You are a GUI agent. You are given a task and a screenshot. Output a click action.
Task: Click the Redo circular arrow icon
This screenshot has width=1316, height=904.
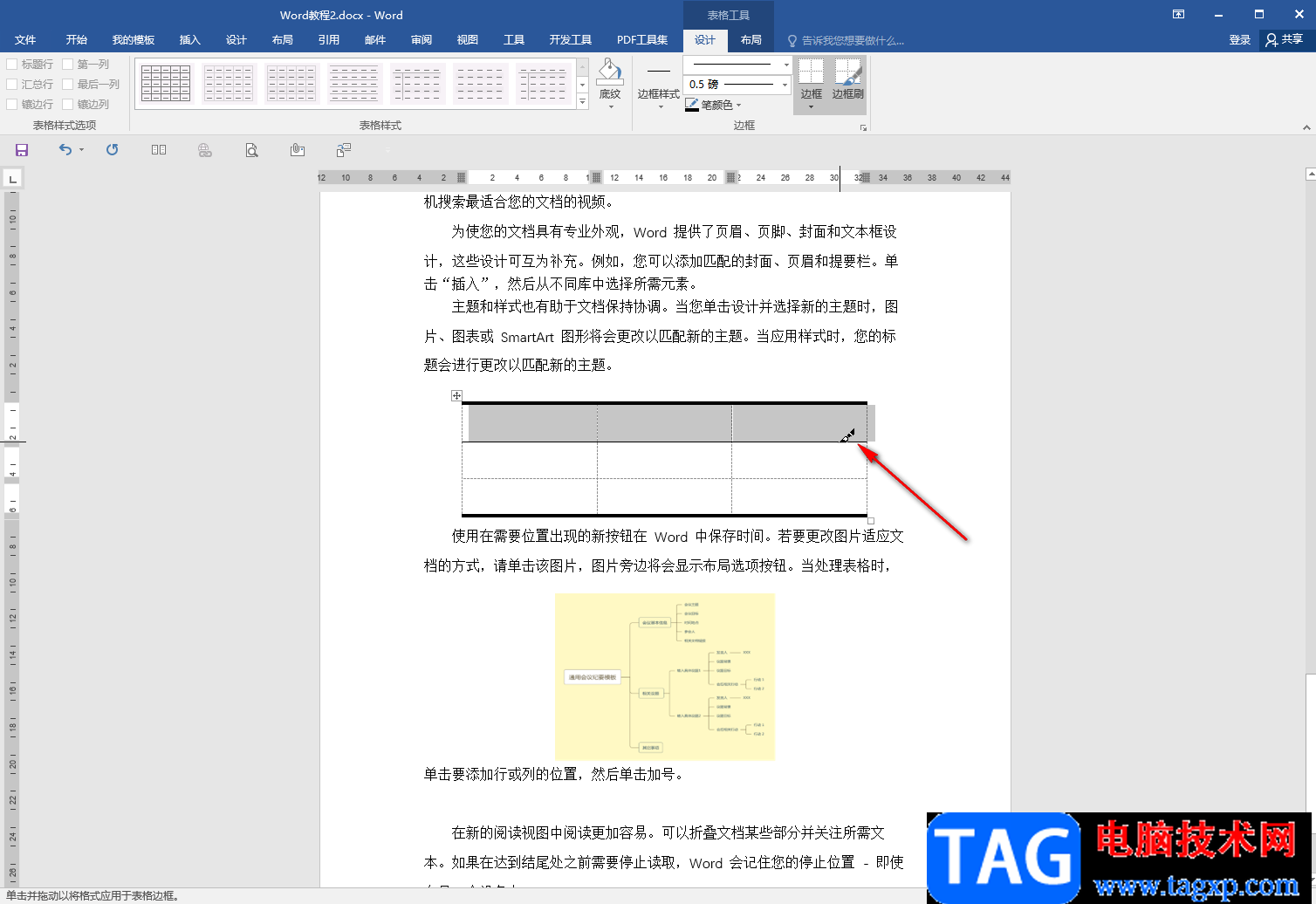point(113,150)
